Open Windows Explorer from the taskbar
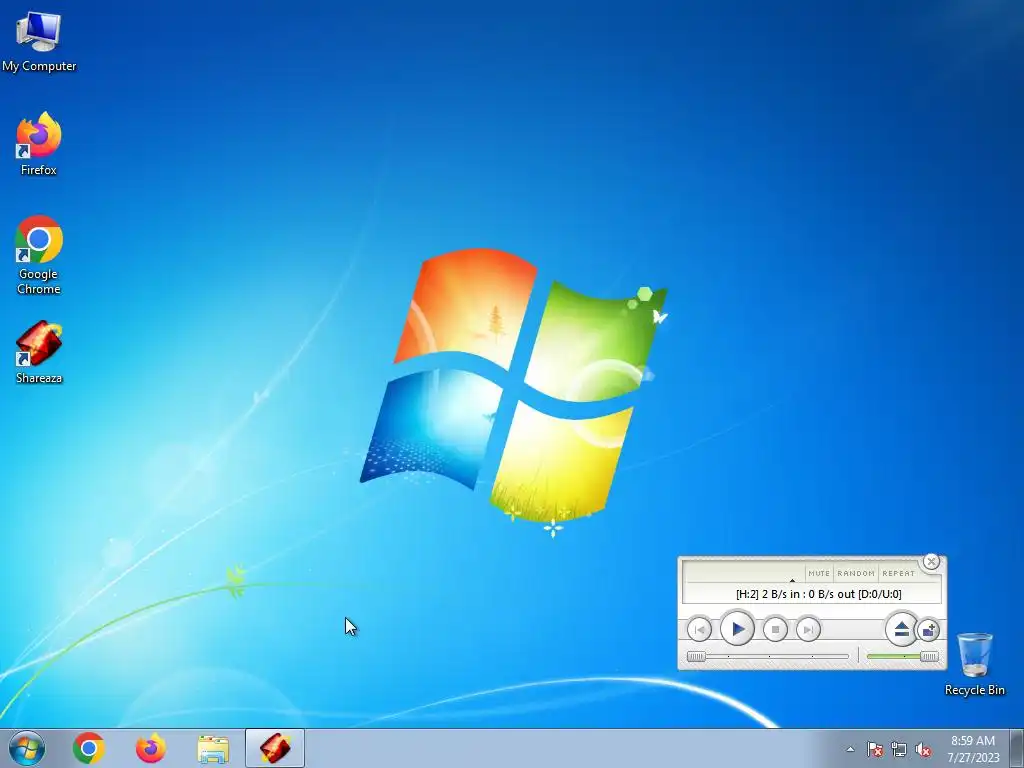The height and width of the screenshot is (768, 1024). click(213, 748)
